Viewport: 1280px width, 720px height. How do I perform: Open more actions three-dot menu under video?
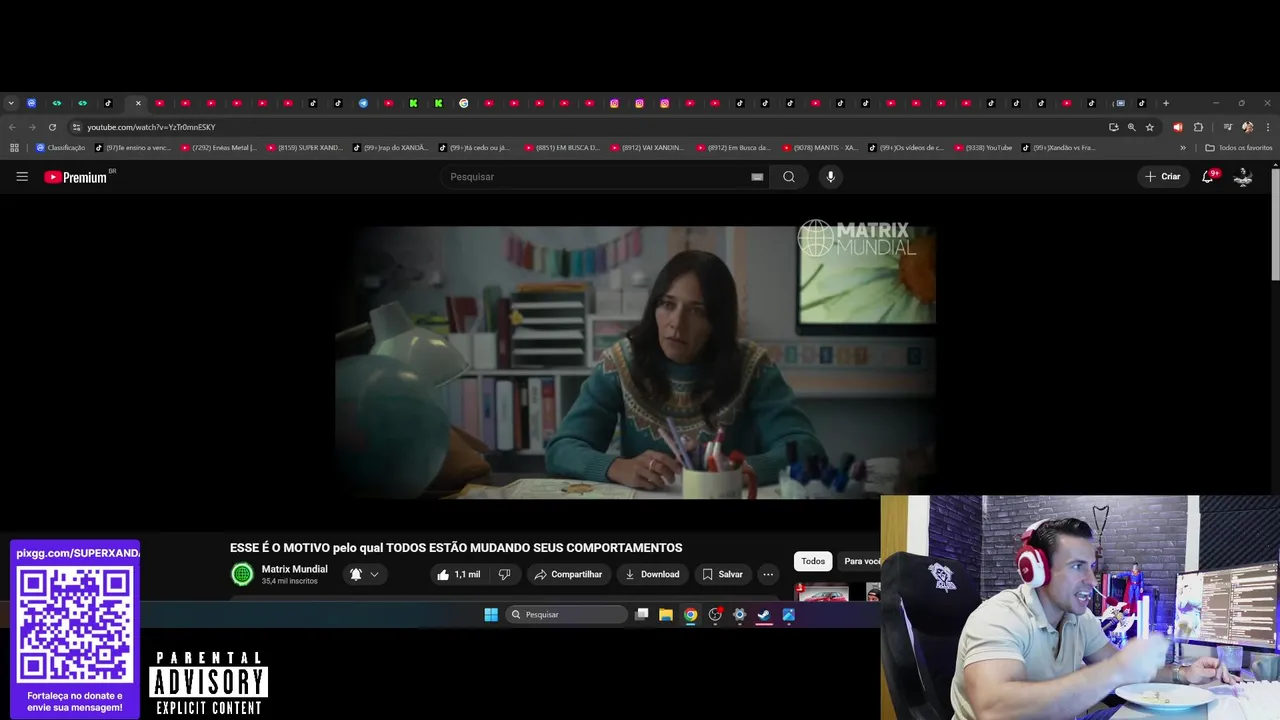click(768, 575)
